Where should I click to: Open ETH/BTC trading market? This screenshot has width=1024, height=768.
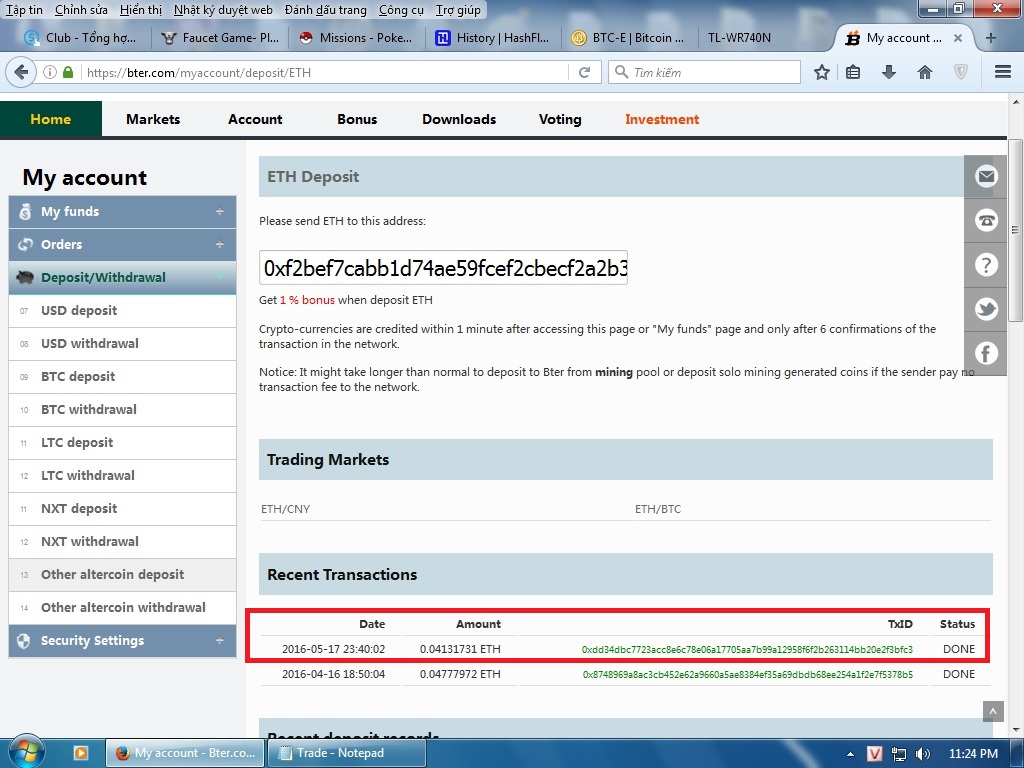click(x=658, y=509)
